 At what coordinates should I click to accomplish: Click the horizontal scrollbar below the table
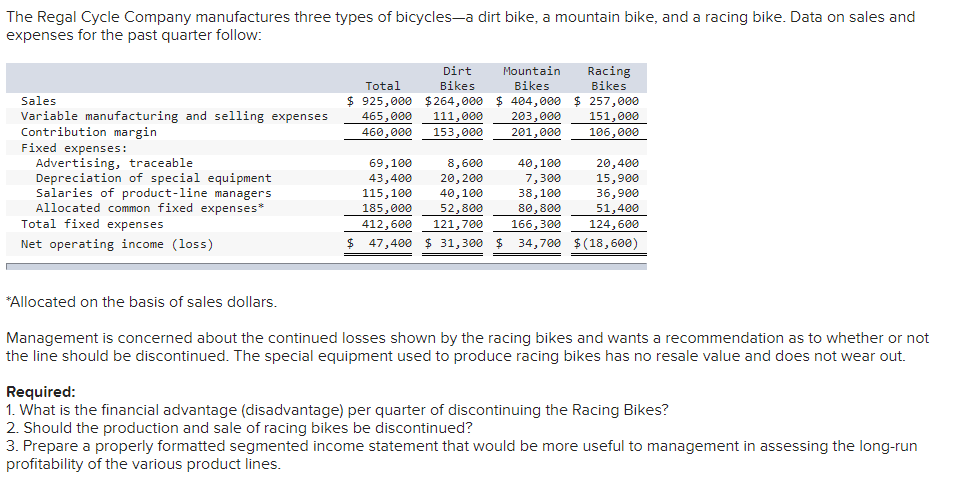click(326, 267)
